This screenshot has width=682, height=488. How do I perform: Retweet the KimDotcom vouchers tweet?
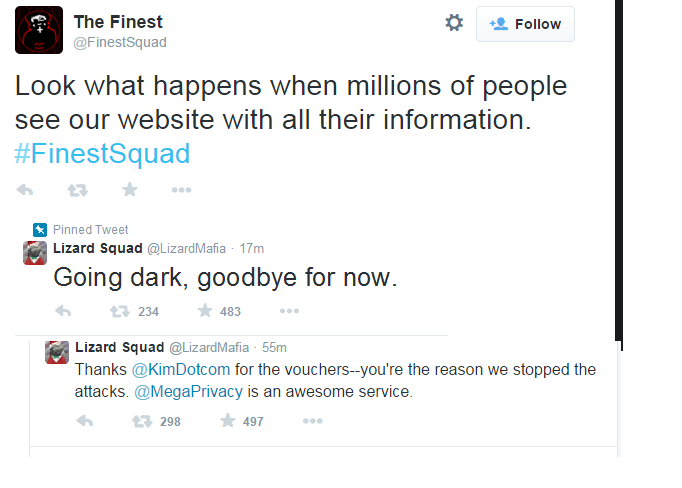click(x=143, y=421)
